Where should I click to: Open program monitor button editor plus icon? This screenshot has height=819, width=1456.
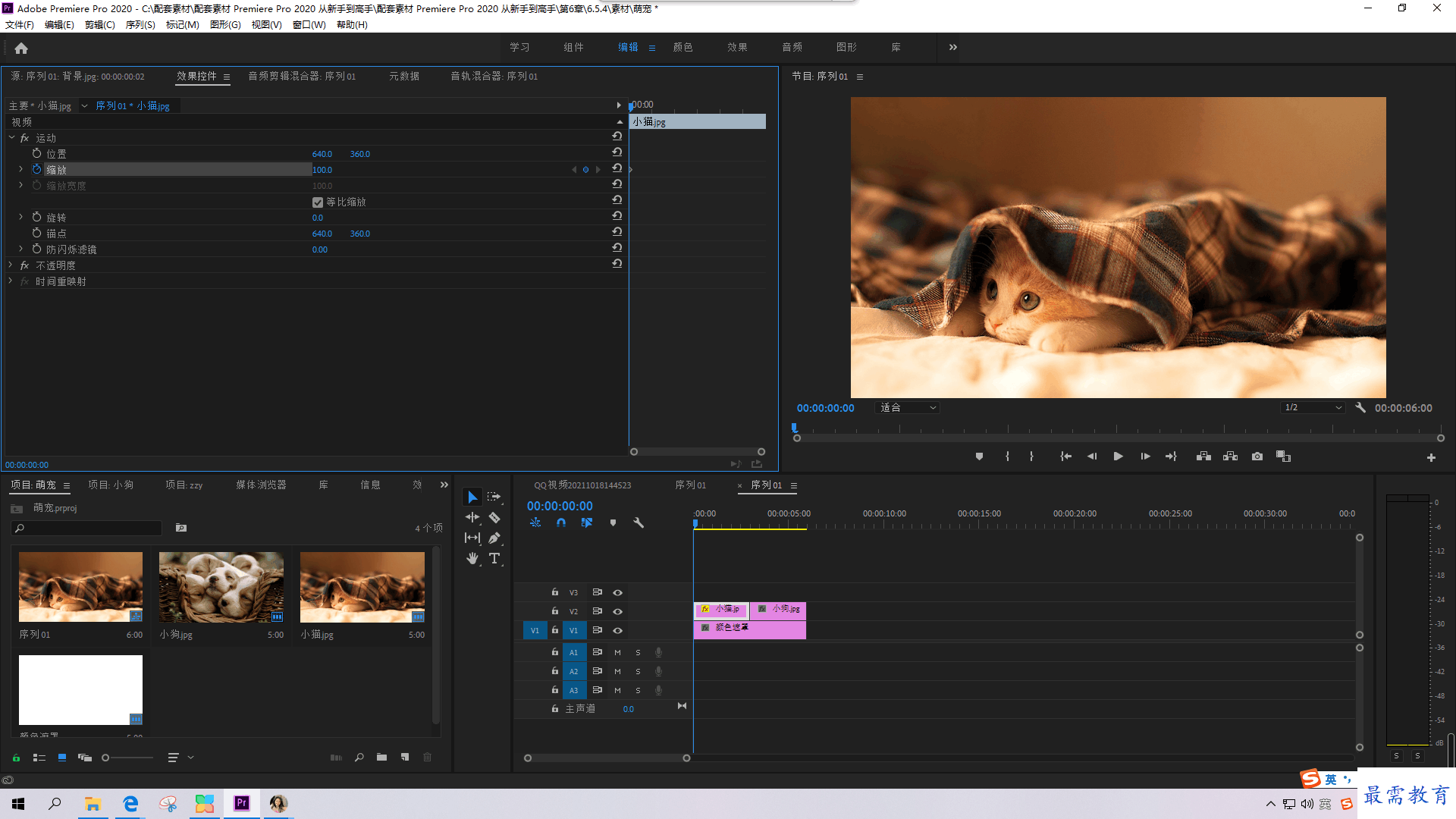(1431, 457)
